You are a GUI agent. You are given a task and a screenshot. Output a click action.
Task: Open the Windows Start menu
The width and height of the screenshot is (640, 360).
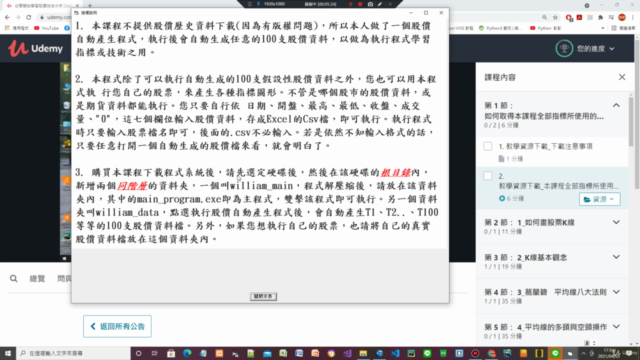tap(8, 353)
